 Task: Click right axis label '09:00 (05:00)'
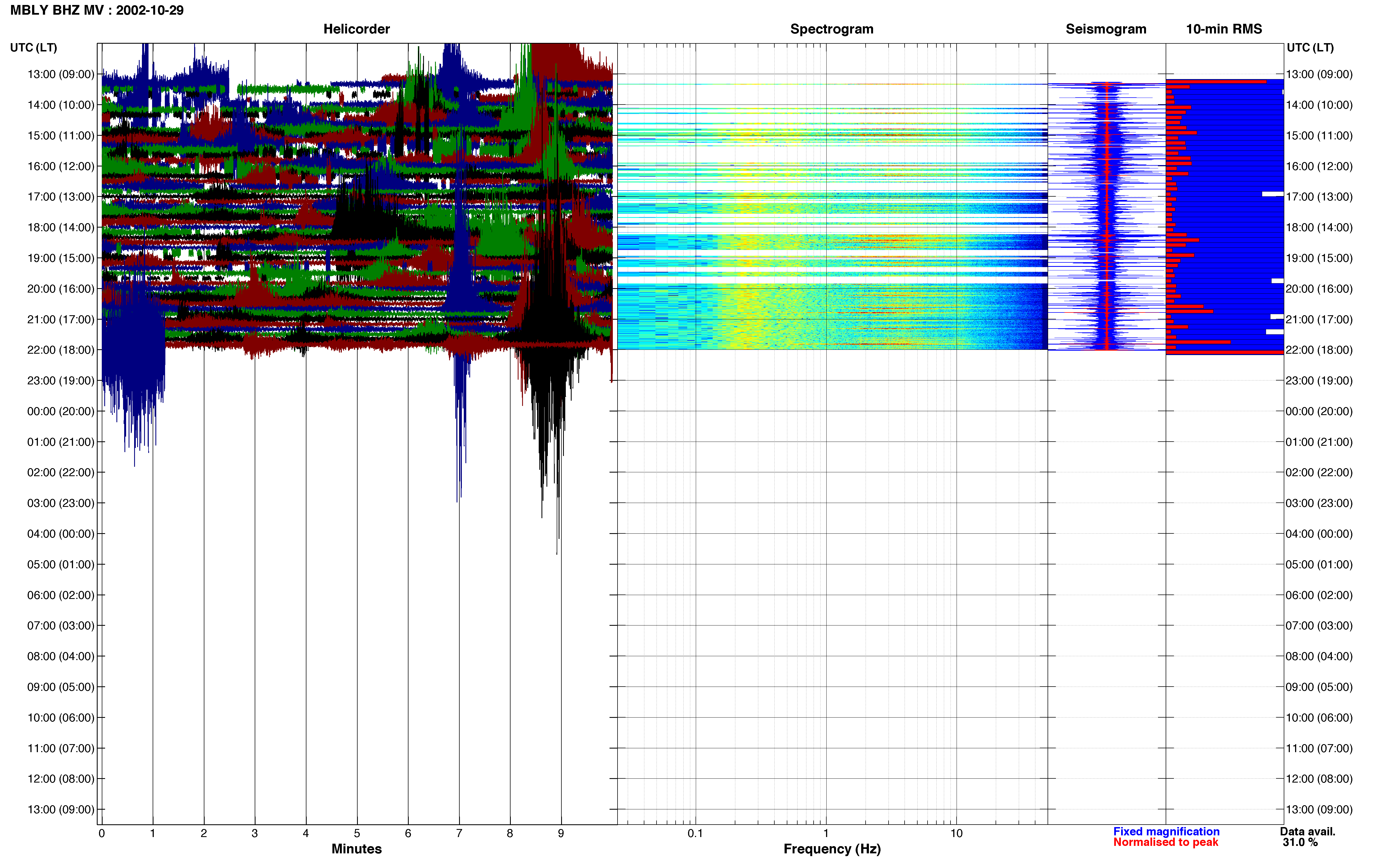coord(1319,687)
